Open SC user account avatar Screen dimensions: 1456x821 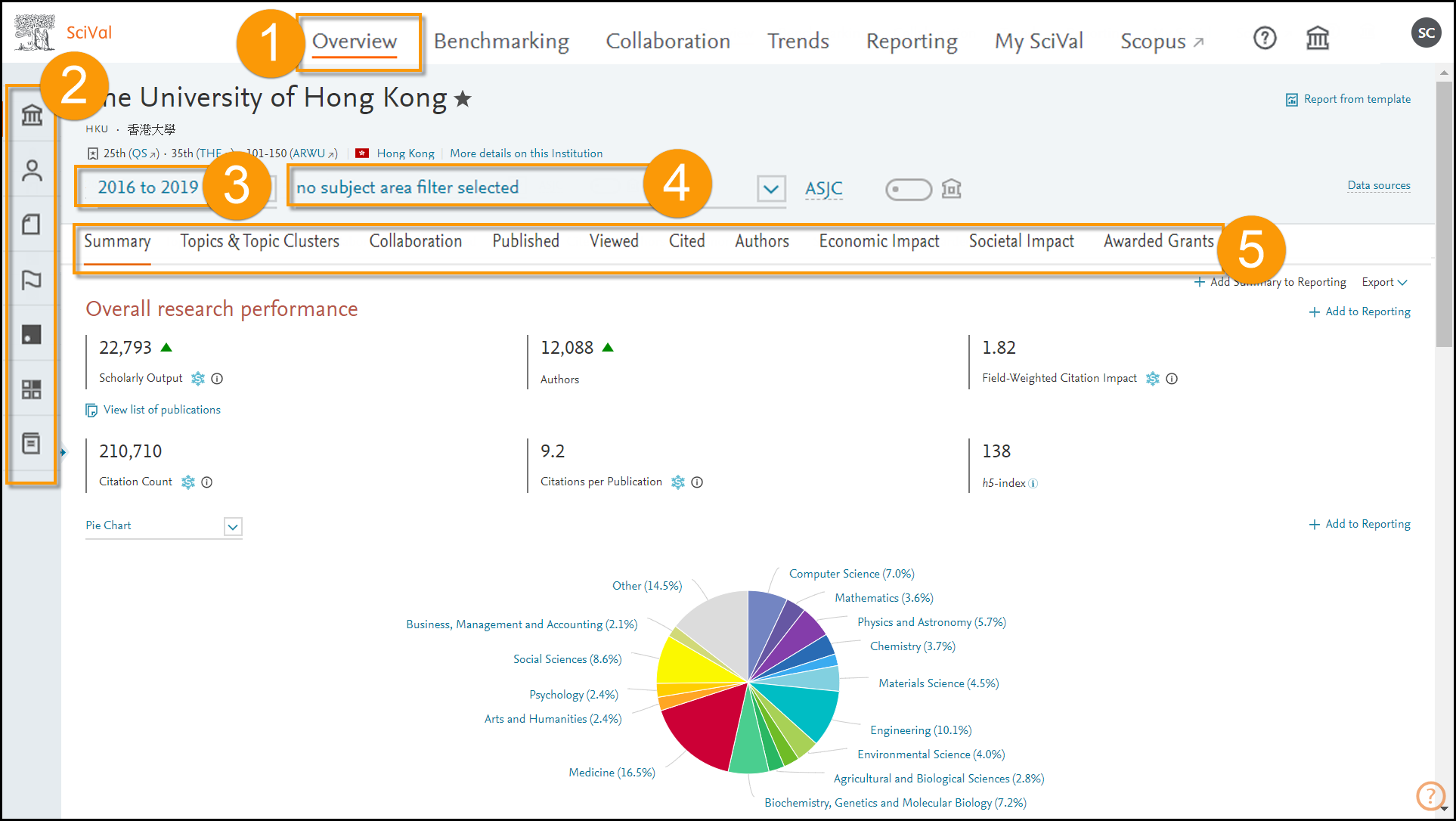click(x=1426, y=33)
